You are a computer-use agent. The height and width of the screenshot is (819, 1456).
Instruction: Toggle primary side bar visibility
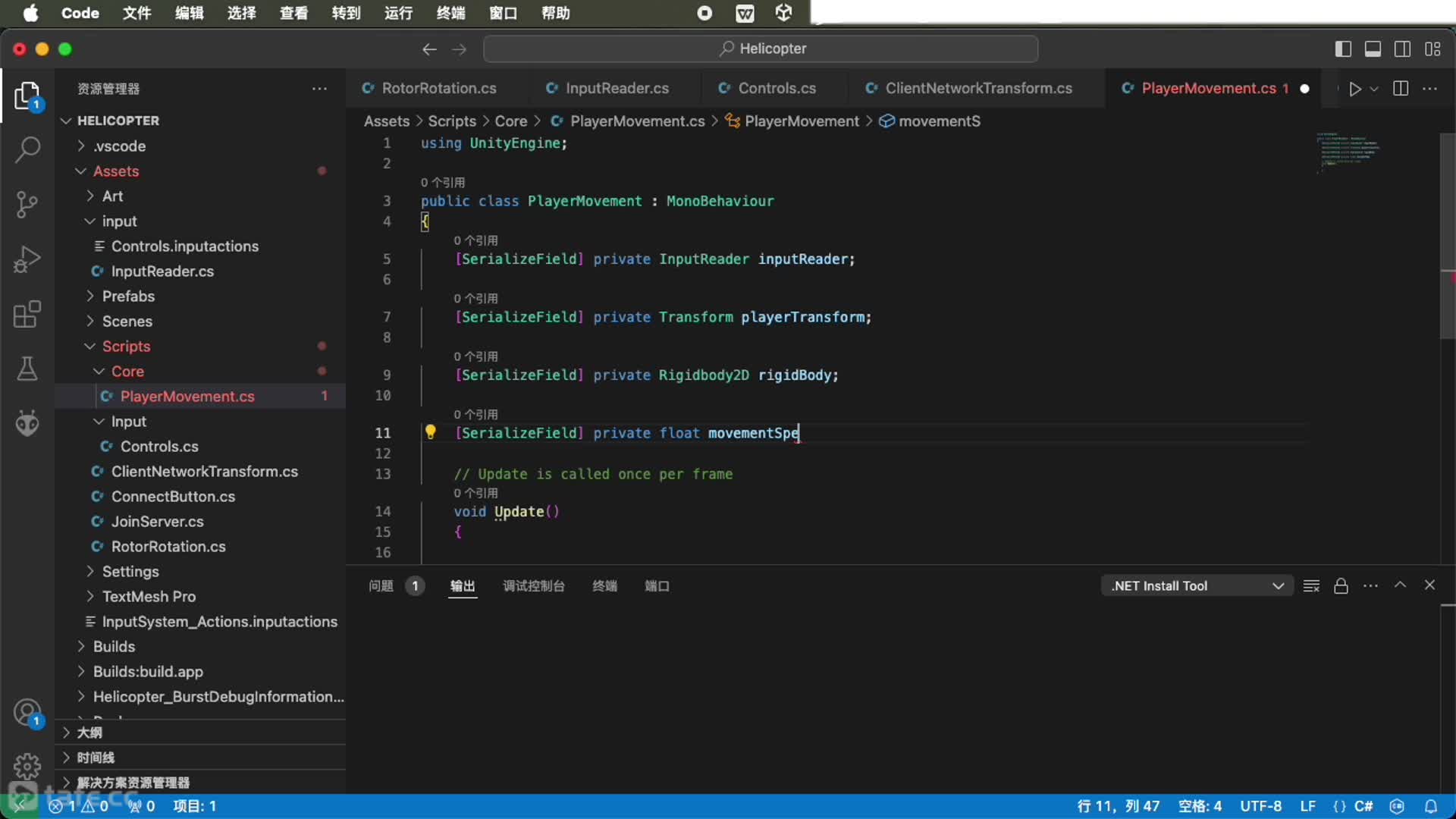(1343, 49)
